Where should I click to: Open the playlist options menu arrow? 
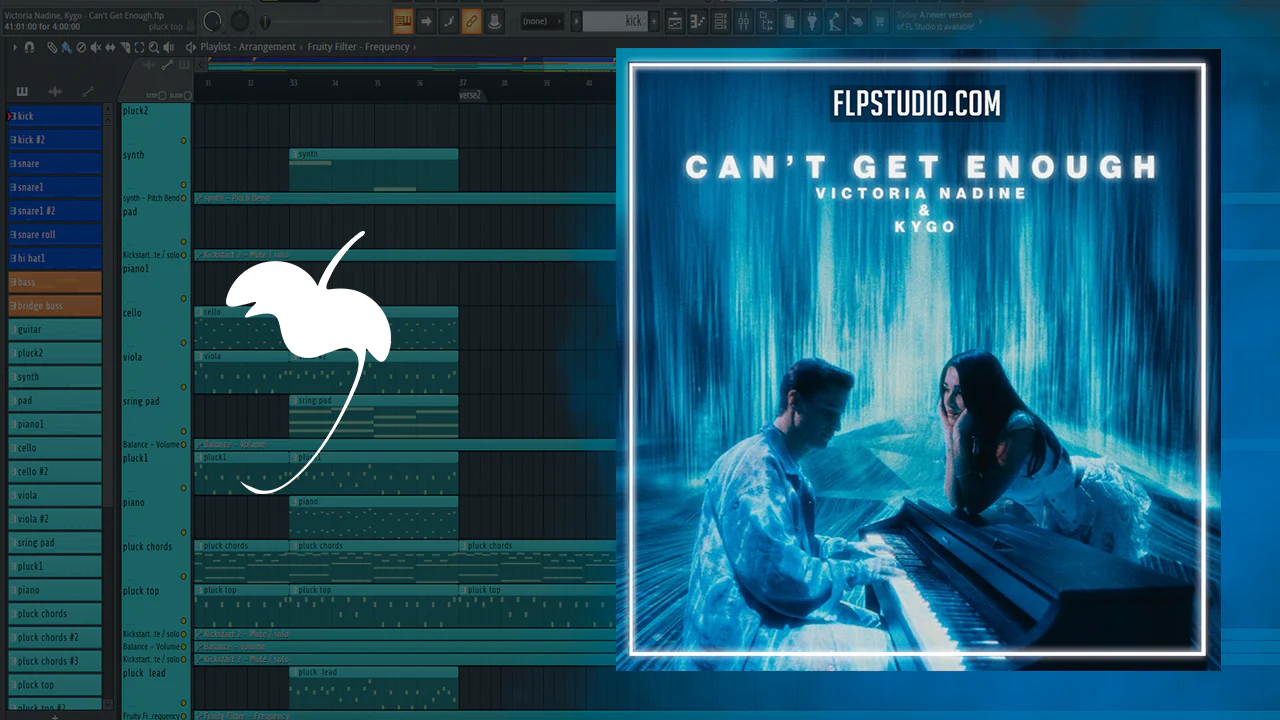[15, 47]
